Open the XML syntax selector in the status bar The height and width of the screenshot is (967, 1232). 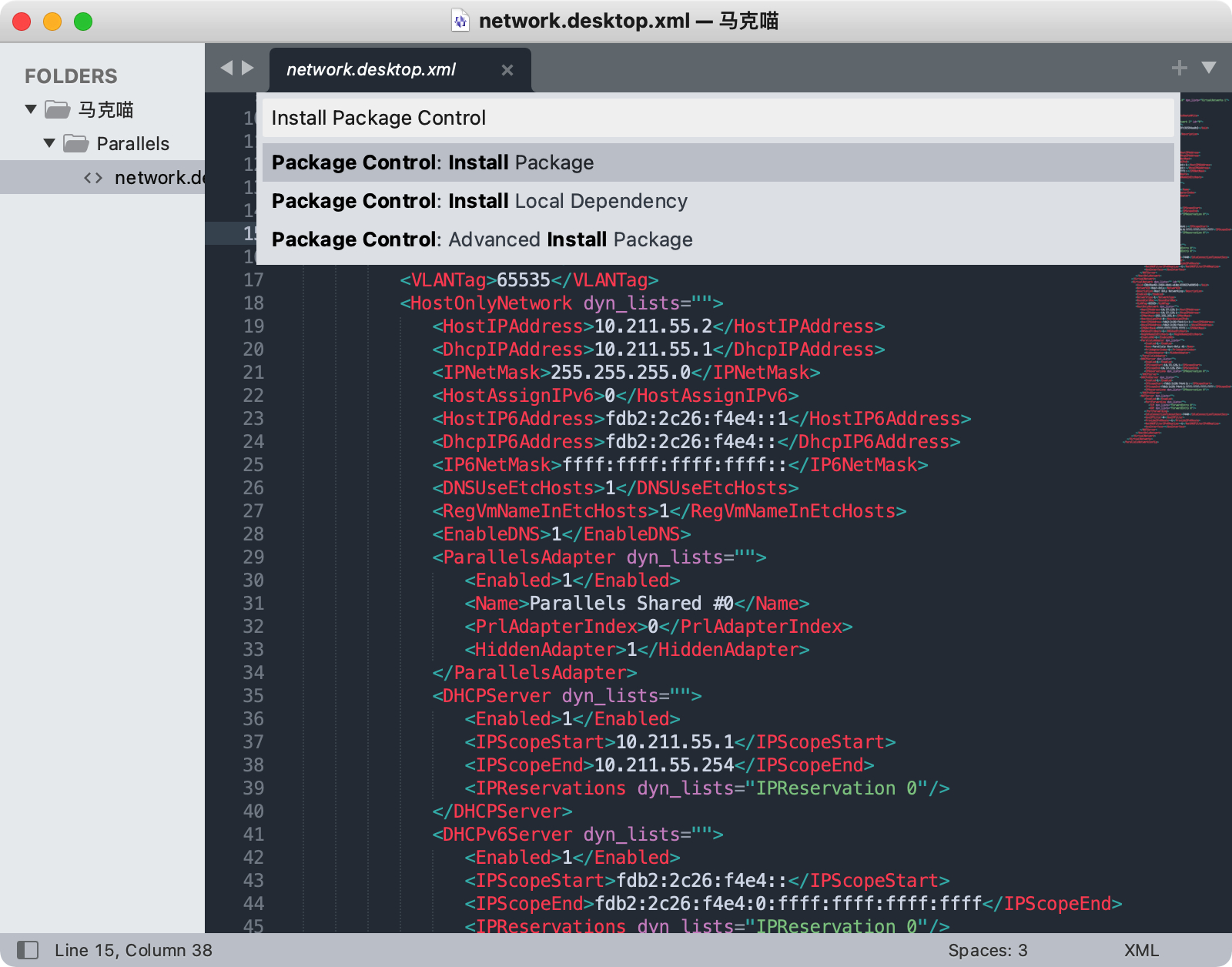(1142, 950)
